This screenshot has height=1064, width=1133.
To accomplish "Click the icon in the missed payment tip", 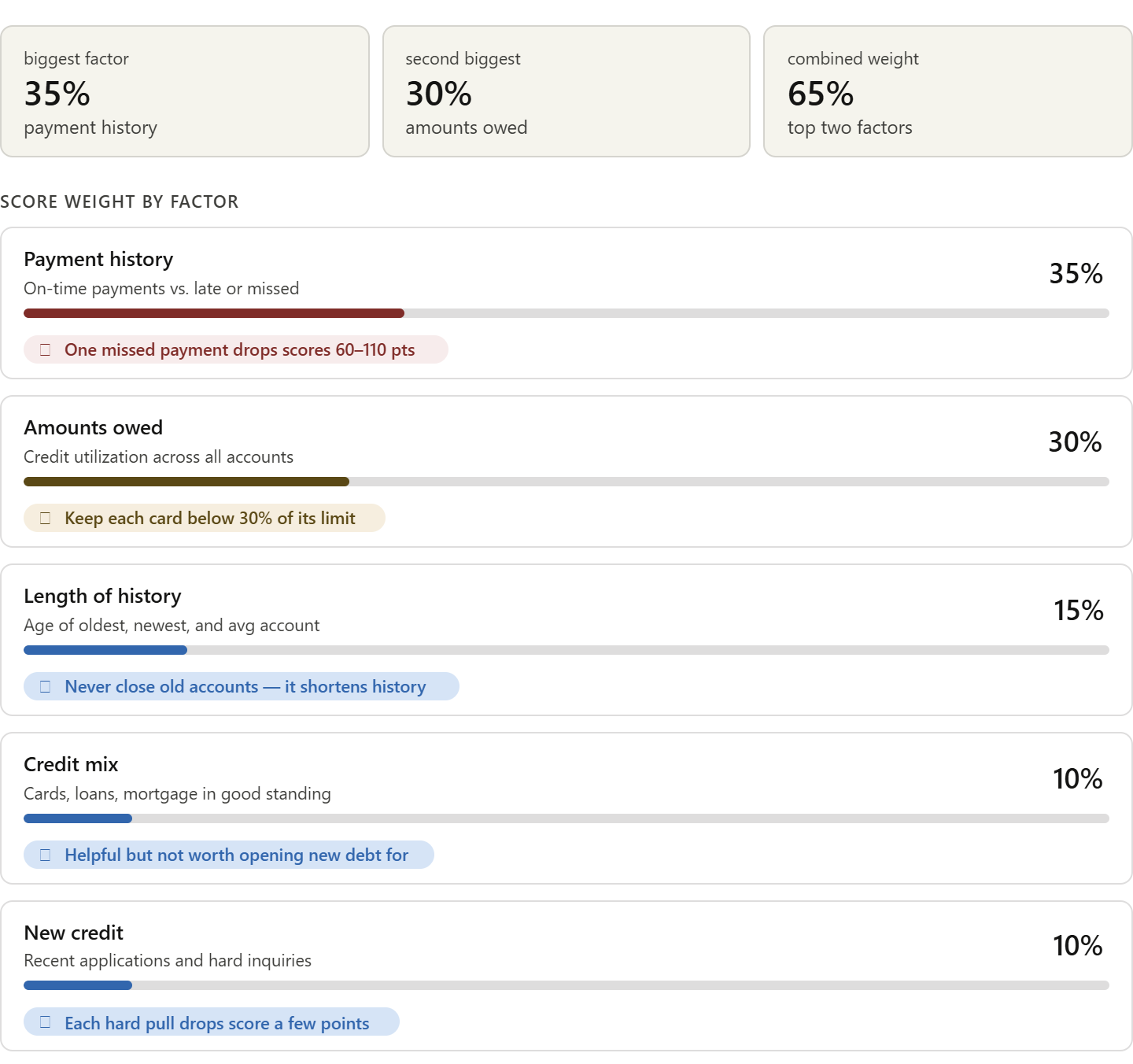I will [x=45, y=349].
